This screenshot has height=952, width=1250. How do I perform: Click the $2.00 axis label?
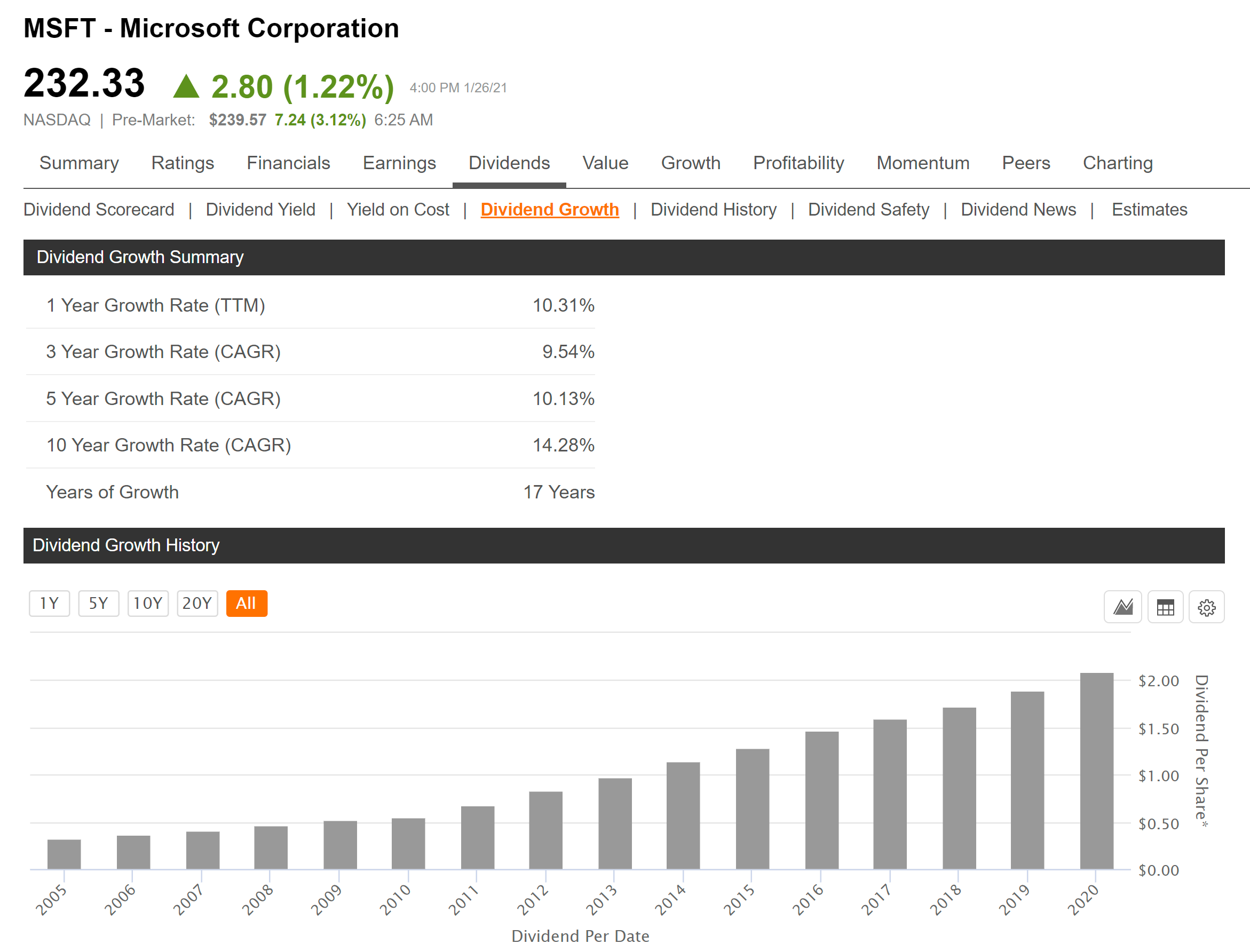1159,680
